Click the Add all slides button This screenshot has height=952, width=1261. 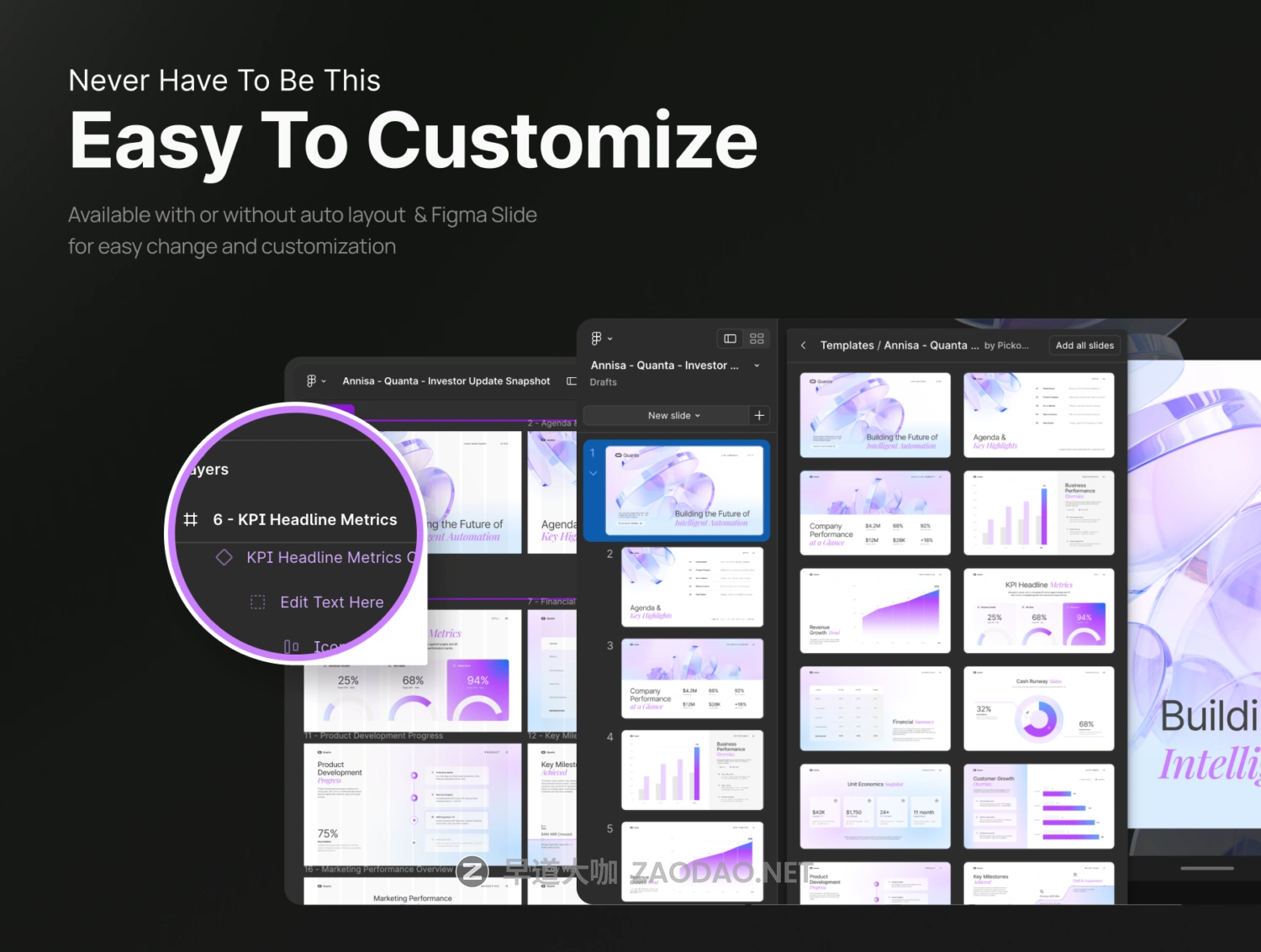1084,345
